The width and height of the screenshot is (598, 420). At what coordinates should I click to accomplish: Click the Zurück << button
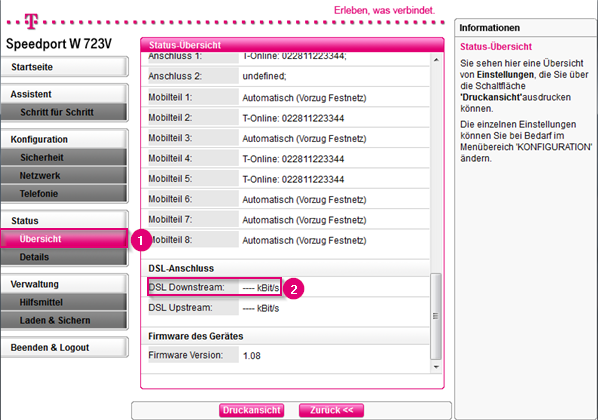[x=331, y=410]
